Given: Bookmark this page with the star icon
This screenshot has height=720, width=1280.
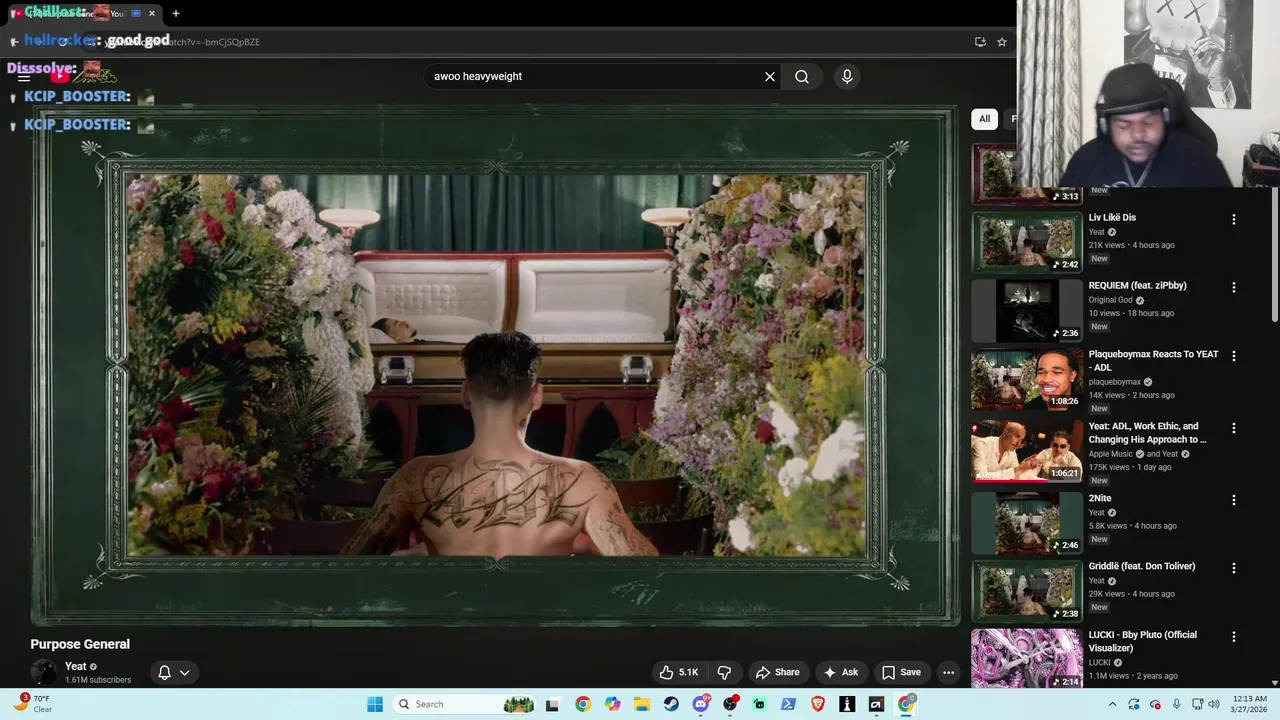Looking at the screenshot, I should click(x=1002, y=42).
